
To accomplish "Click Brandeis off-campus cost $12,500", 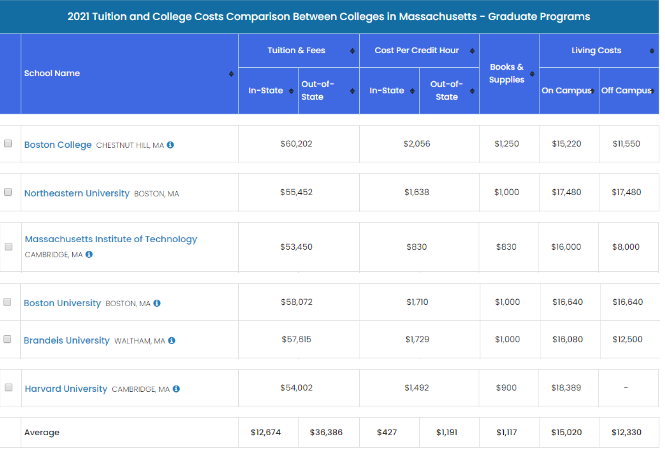I will point(627,339).
